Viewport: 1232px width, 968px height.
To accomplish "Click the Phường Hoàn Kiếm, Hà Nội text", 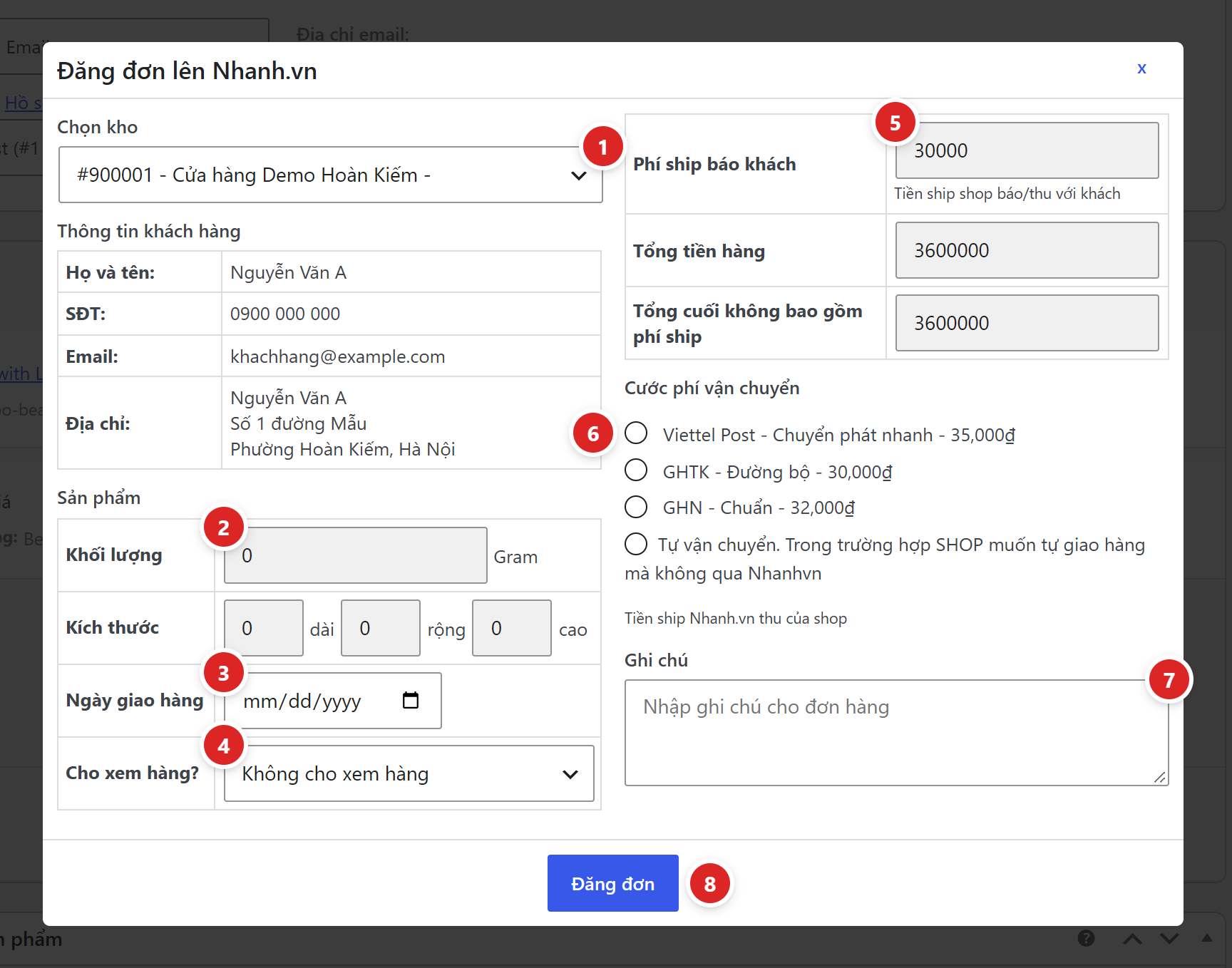I will click(x=343, y=449).
